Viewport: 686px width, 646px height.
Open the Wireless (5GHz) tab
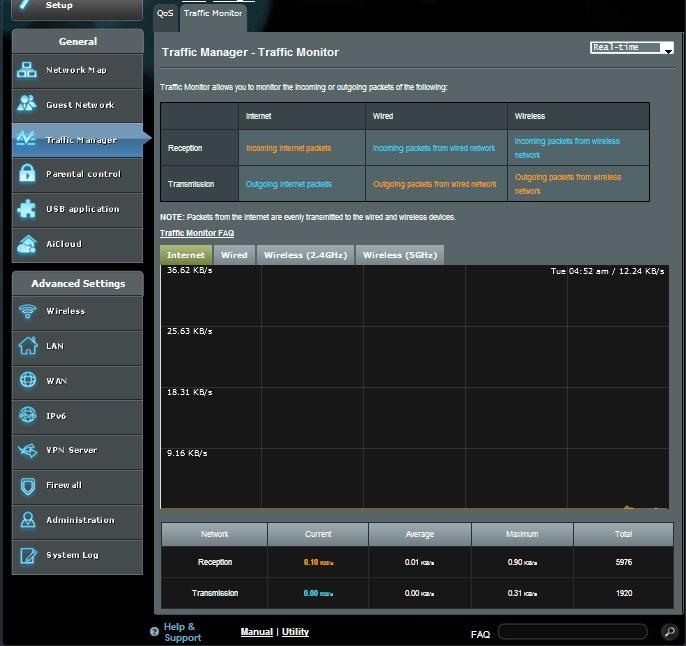[400, 255]
